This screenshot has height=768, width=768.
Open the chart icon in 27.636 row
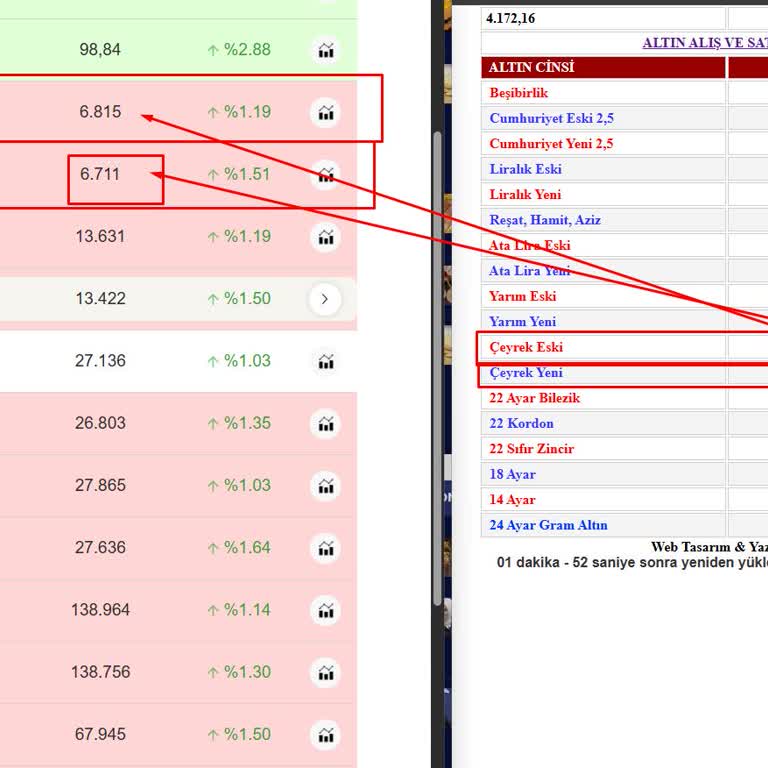(x=326, y=548)
